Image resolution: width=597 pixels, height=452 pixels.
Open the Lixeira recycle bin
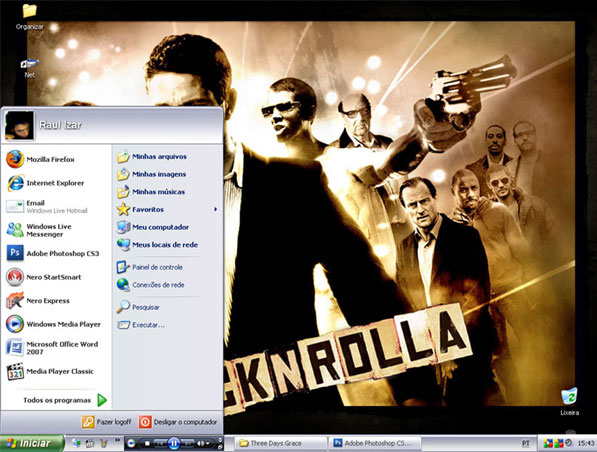(569, 401)
